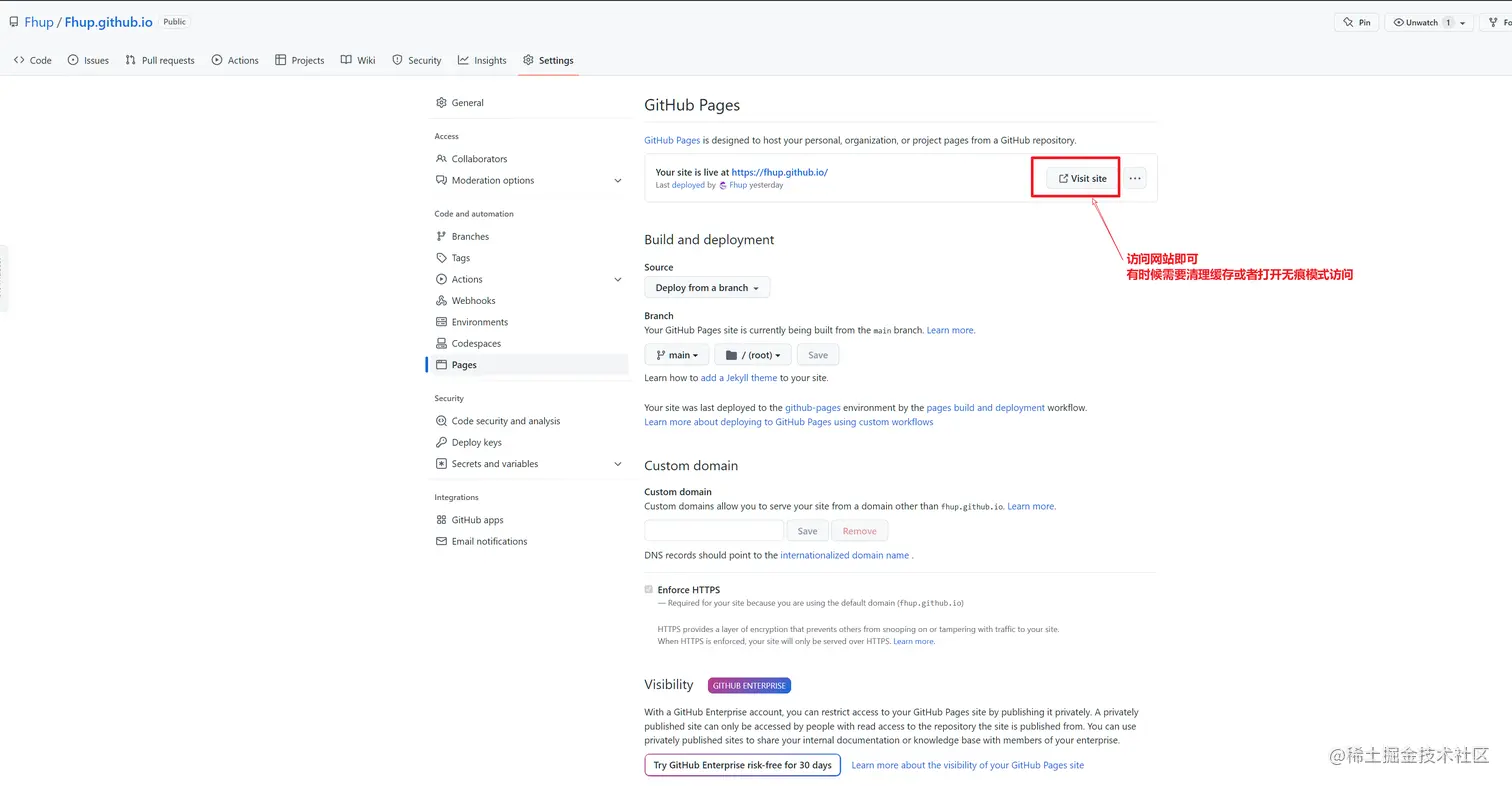This screenshot has width=1512, height=788.
Task: Click the Email notifications envelope icon
Action: coord(441,541)
